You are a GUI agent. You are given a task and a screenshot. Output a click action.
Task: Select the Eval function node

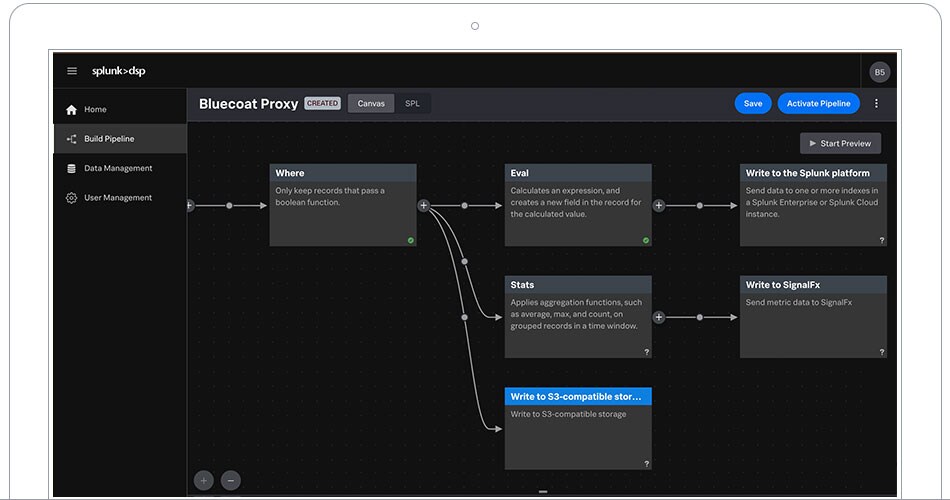coord(578,205)
